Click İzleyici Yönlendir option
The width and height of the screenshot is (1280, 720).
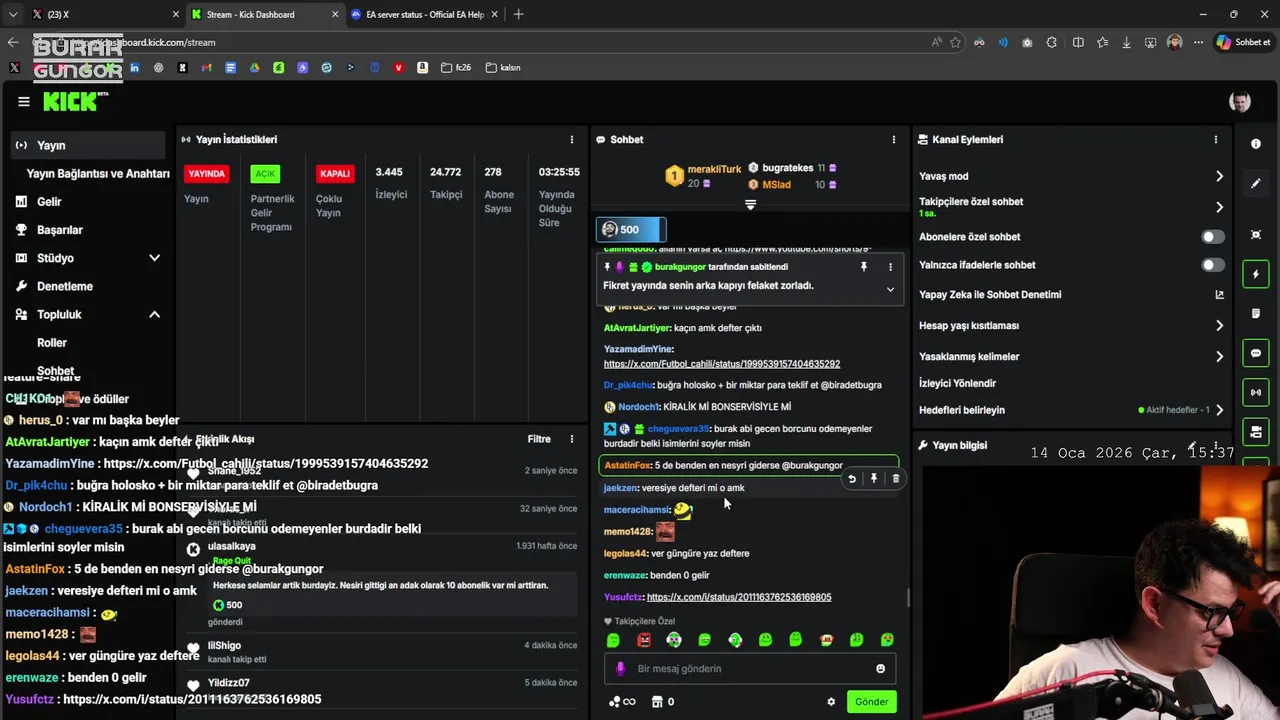pyautogui.click(x=958, y=384)
